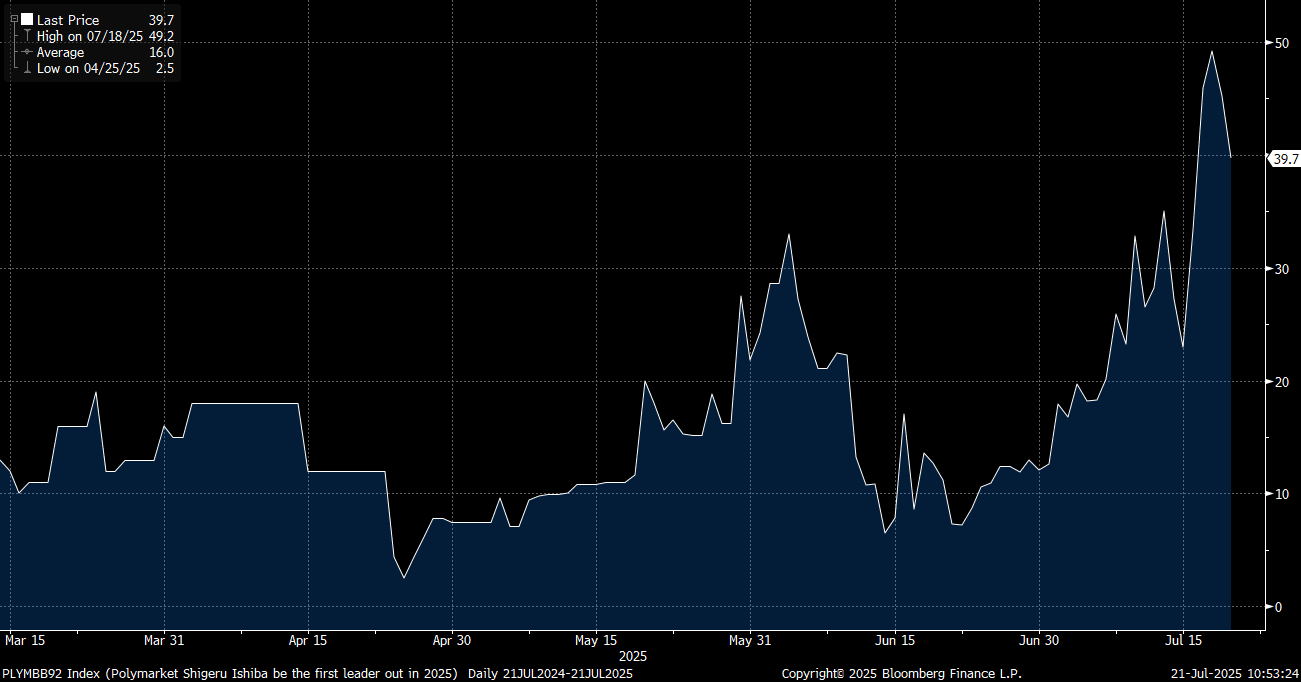The width and height of the screenshot is (1301, 682).
Task: Click the 2025 year label below axis
Action: point(635,656)
